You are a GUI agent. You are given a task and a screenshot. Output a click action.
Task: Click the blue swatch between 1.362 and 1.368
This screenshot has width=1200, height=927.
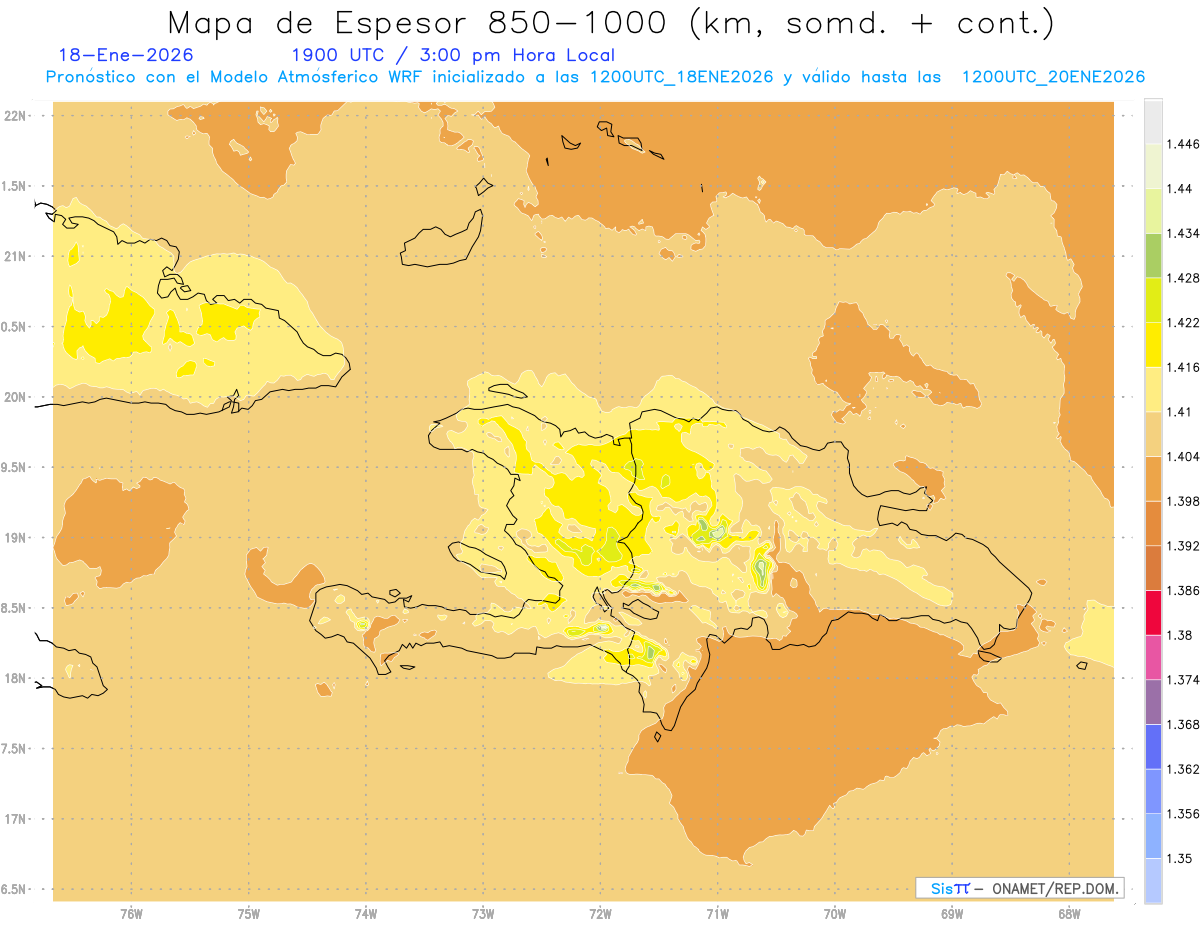pyautogui.click(x=1153, y=747)
